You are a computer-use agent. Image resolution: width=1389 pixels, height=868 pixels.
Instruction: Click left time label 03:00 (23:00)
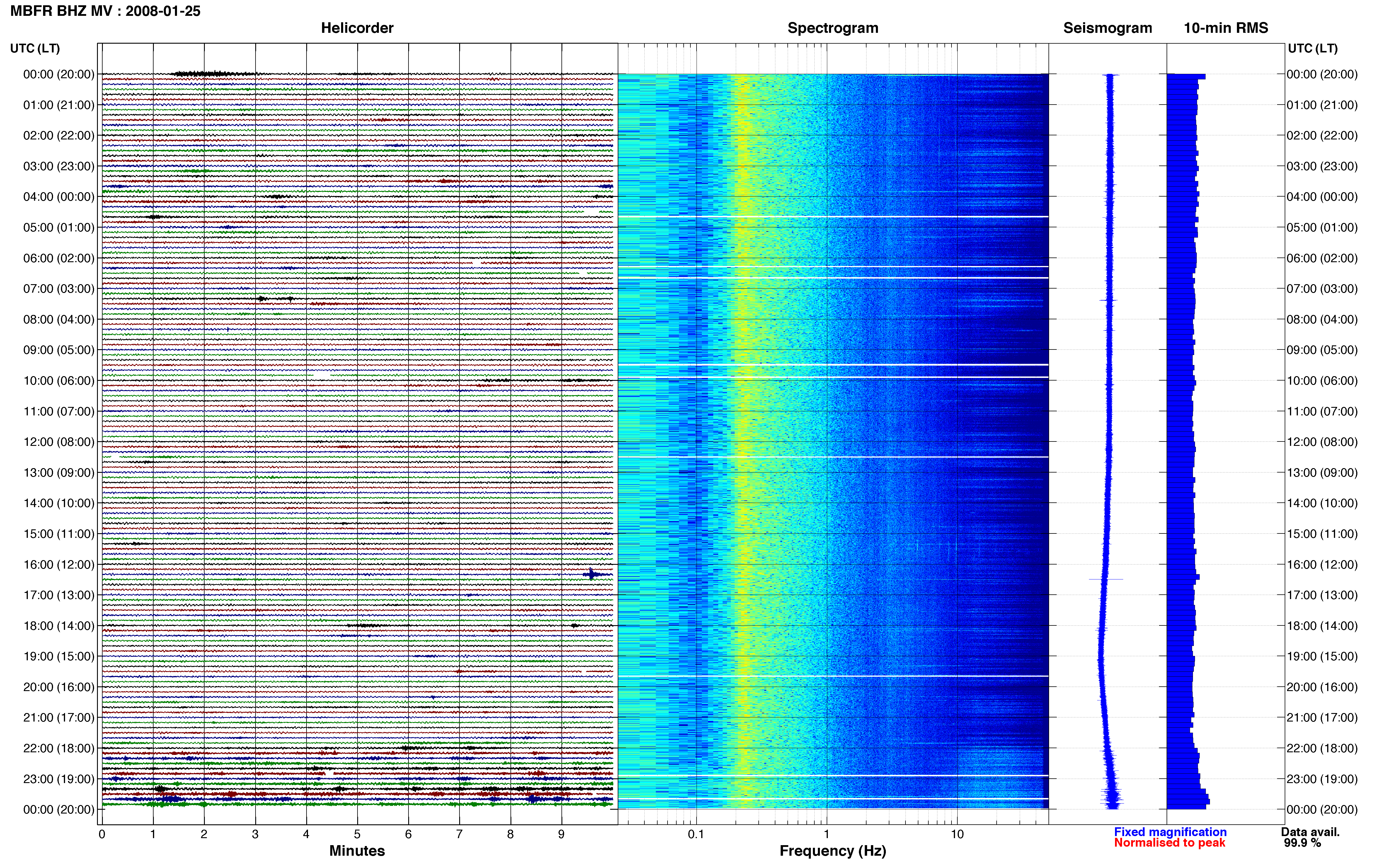[59, 166]
